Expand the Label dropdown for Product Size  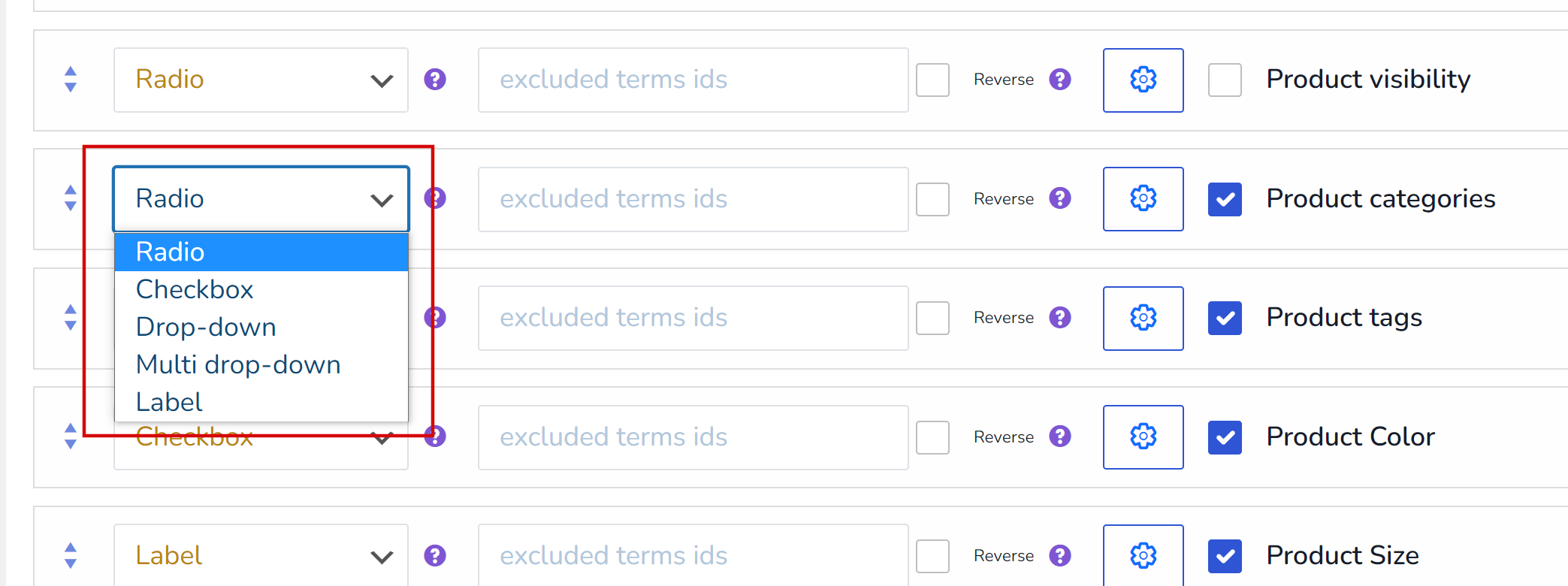pos(261,556)
